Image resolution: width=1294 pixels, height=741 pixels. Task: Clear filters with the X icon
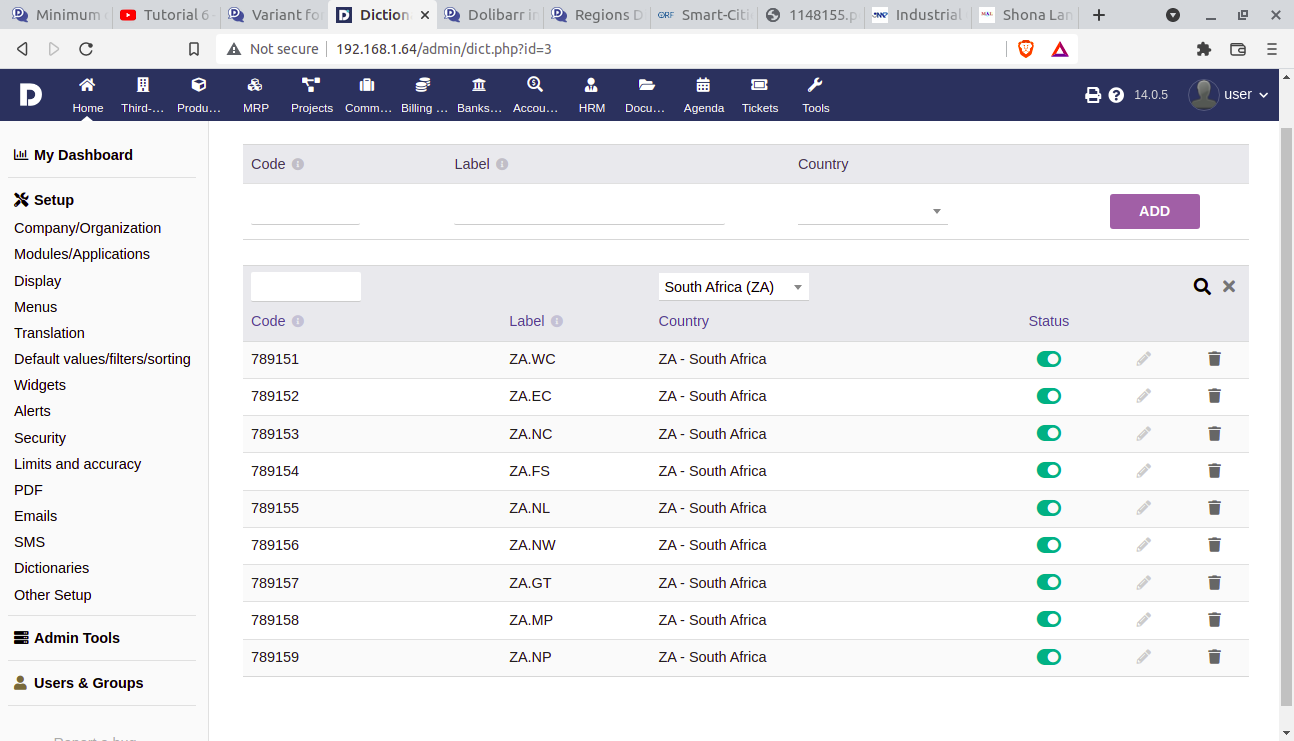(x=1229, y=287)
